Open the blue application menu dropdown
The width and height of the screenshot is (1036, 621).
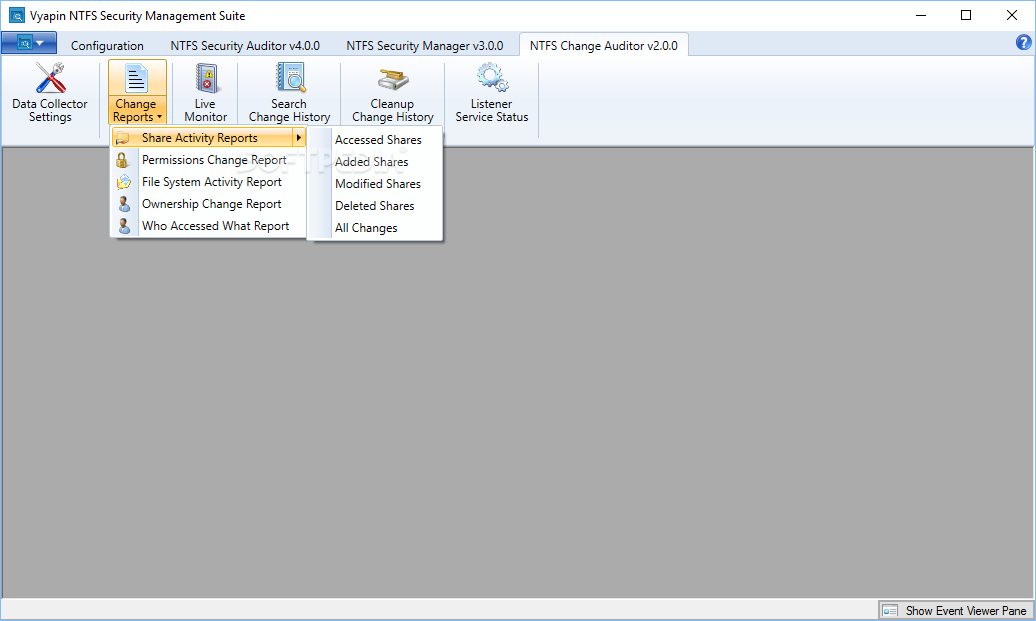click(x=29, y=43)
